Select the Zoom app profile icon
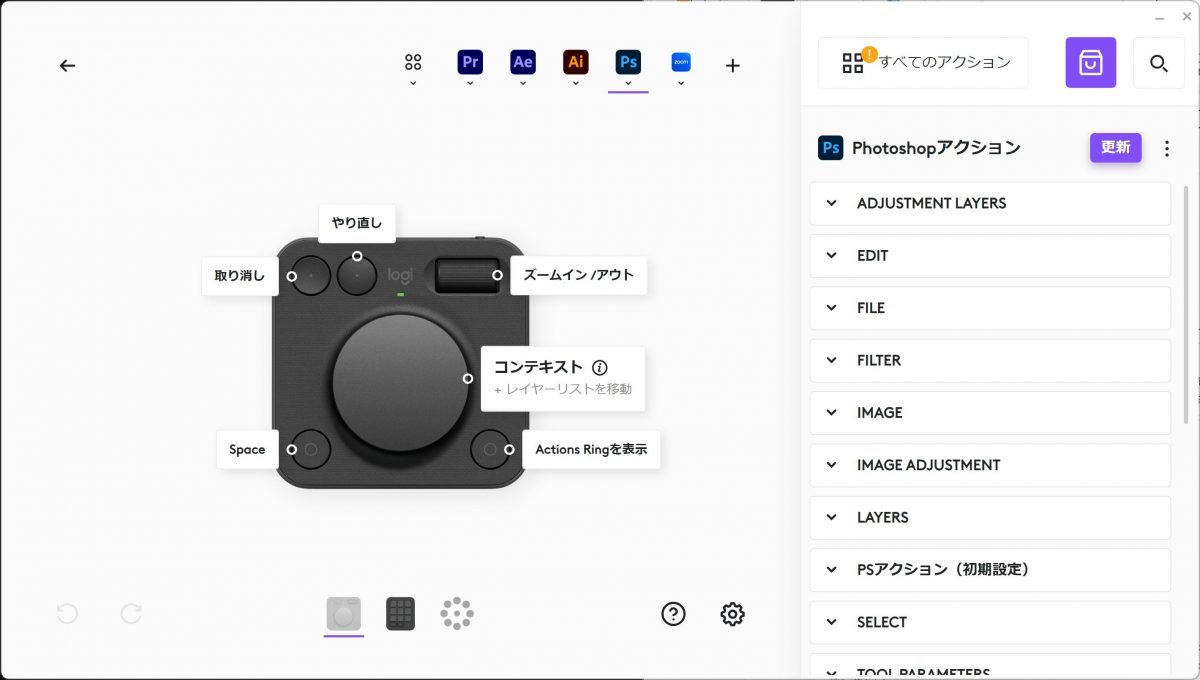The width and height of the screenshot is (1200, 680). coord(681,62)
